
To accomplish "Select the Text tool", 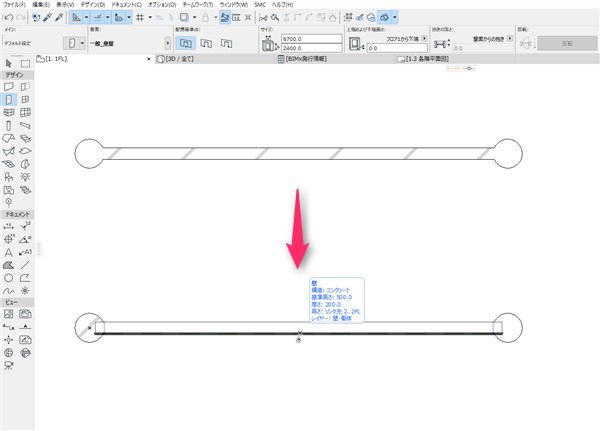I will pos(8,252).
